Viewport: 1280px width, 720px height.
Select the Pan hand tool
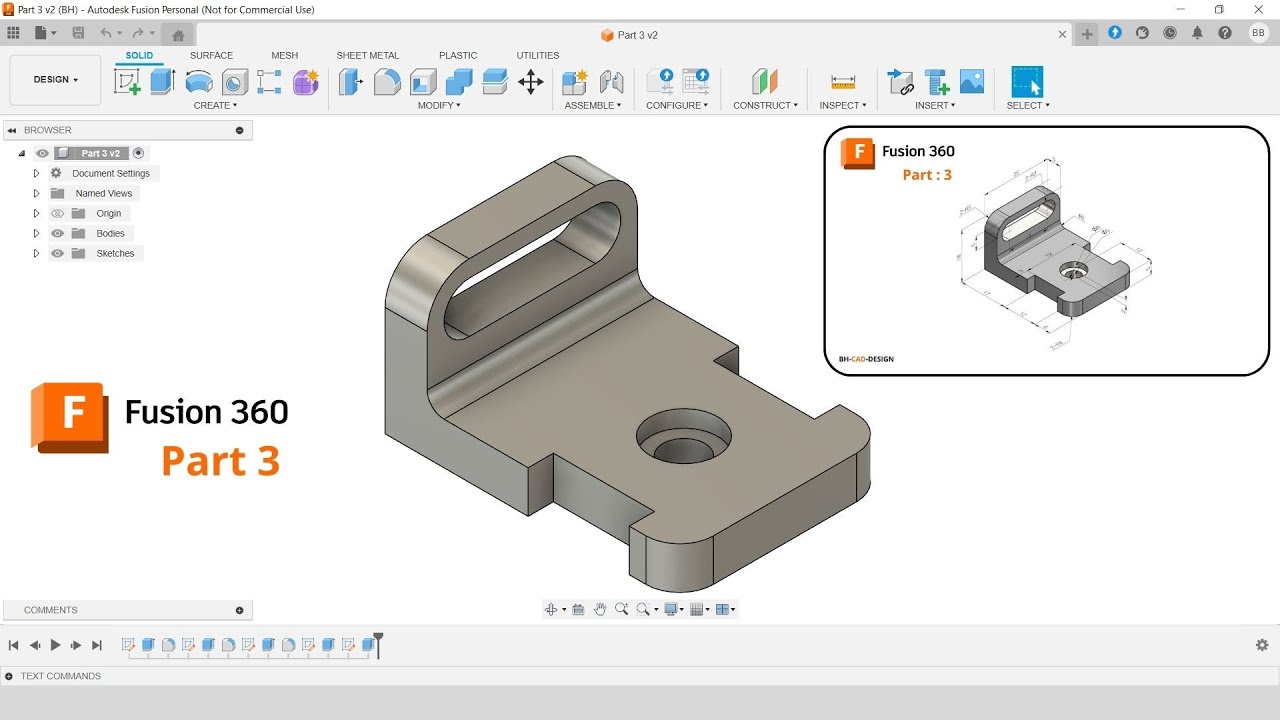click(x=600, y=609)
